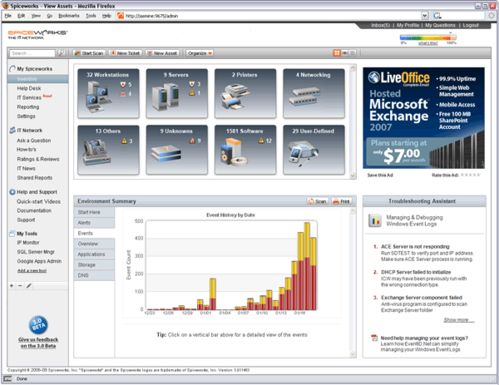Open the 13 Others asset tile
499x385 pixels.
(108, 150)
